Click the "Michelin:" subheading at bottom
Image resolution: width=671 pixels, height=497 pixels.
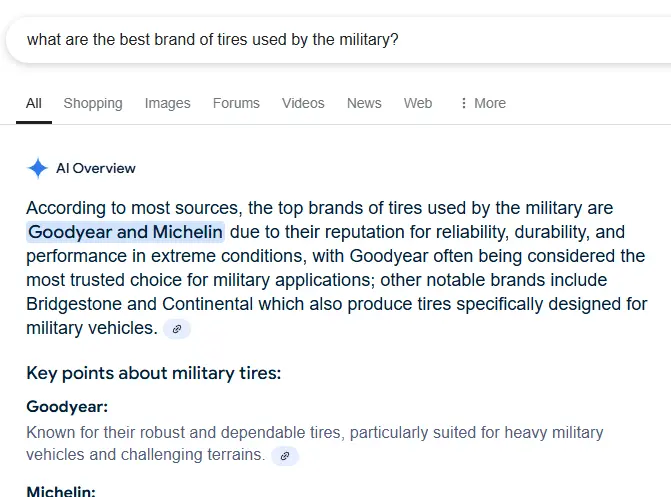point(61,491)
